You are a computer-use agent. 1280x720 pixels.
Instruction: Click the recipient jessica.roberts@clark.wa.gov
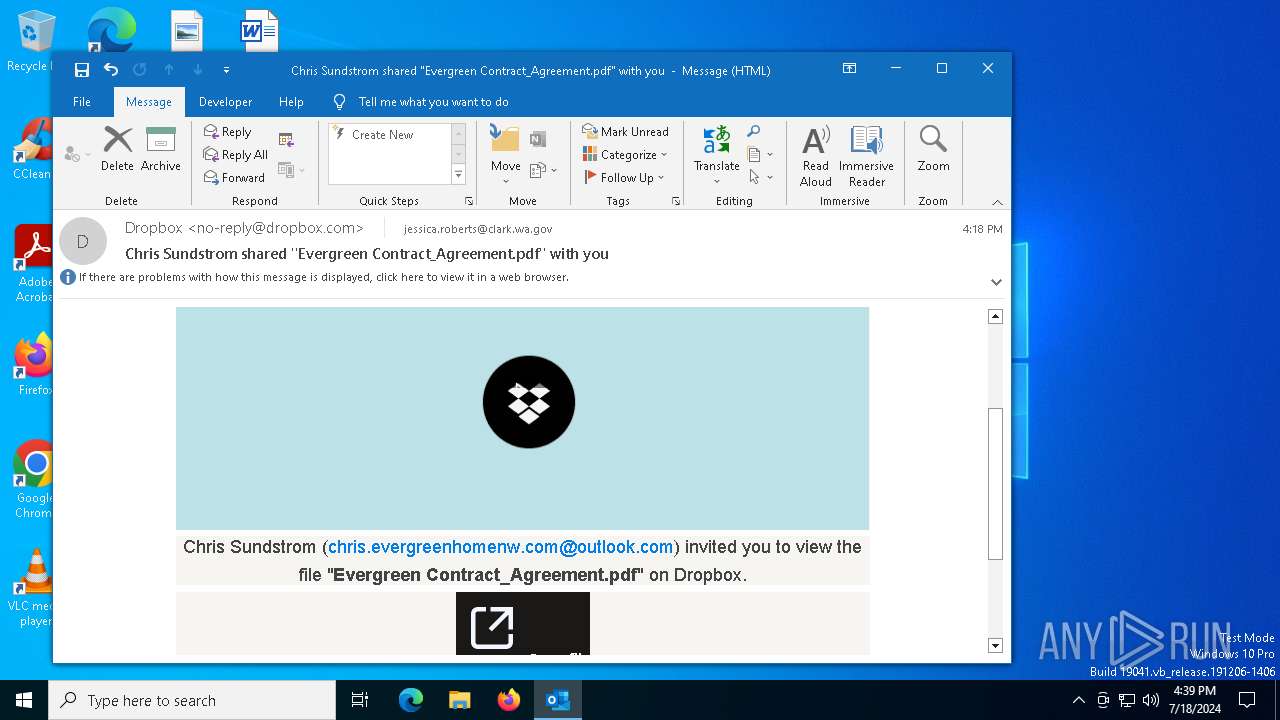coord(478,229)
